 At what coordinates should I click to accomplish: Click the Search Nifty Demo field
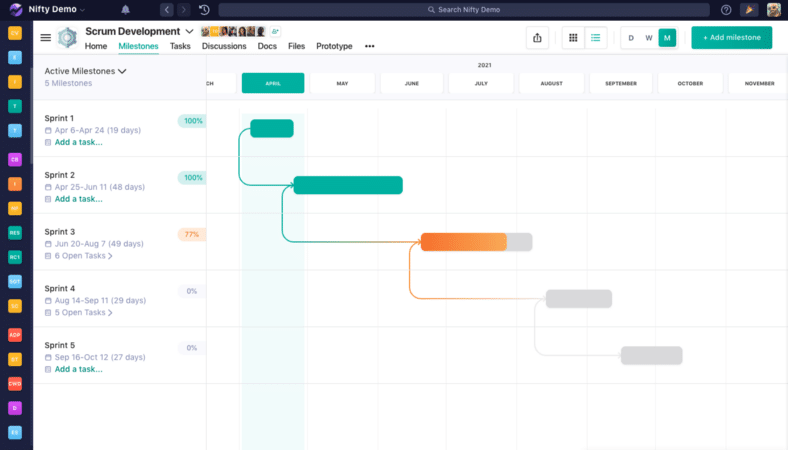pos(464,10)
